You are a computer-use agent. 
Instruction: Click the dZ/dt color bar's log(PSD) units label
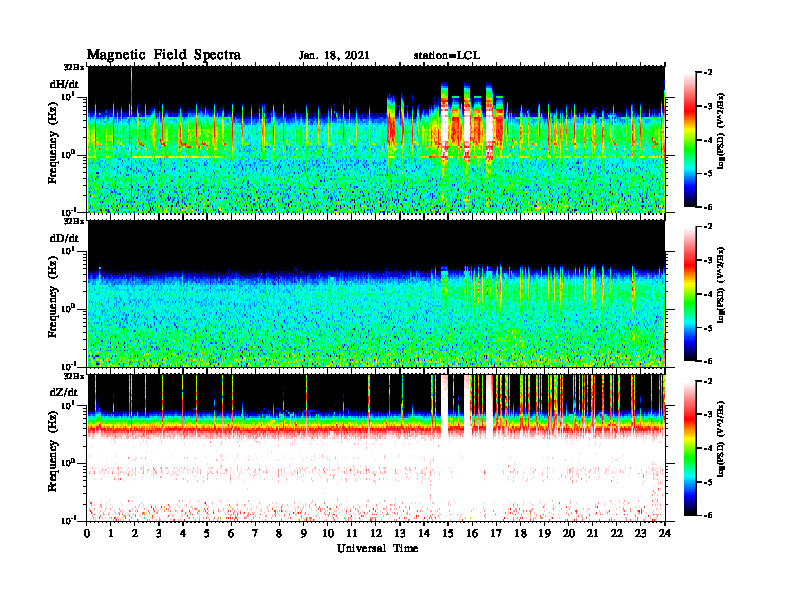[x=721, y=439]
